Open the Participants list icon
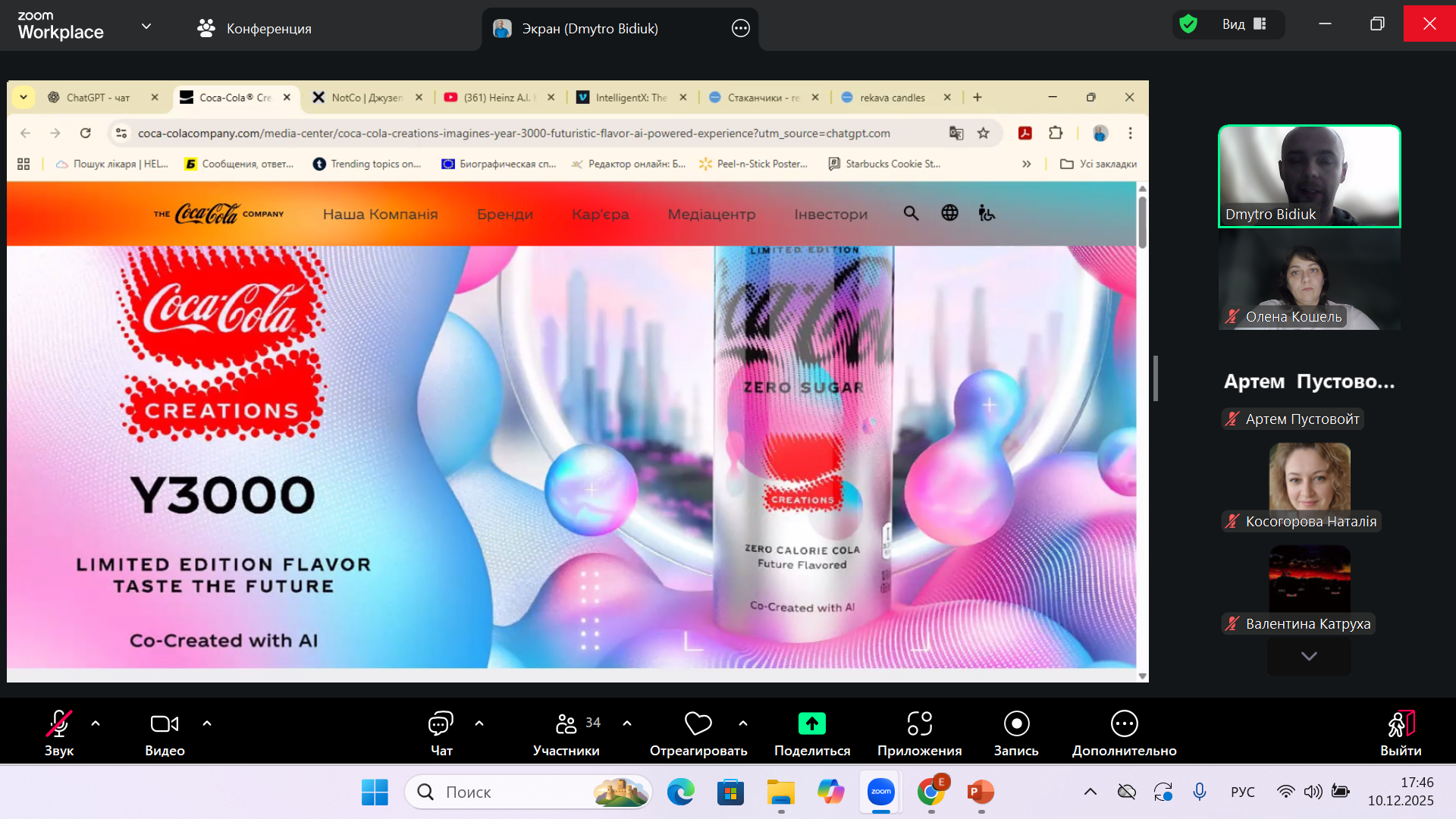This screenshot has height=819, width=1456. click(x=566, y=724)
